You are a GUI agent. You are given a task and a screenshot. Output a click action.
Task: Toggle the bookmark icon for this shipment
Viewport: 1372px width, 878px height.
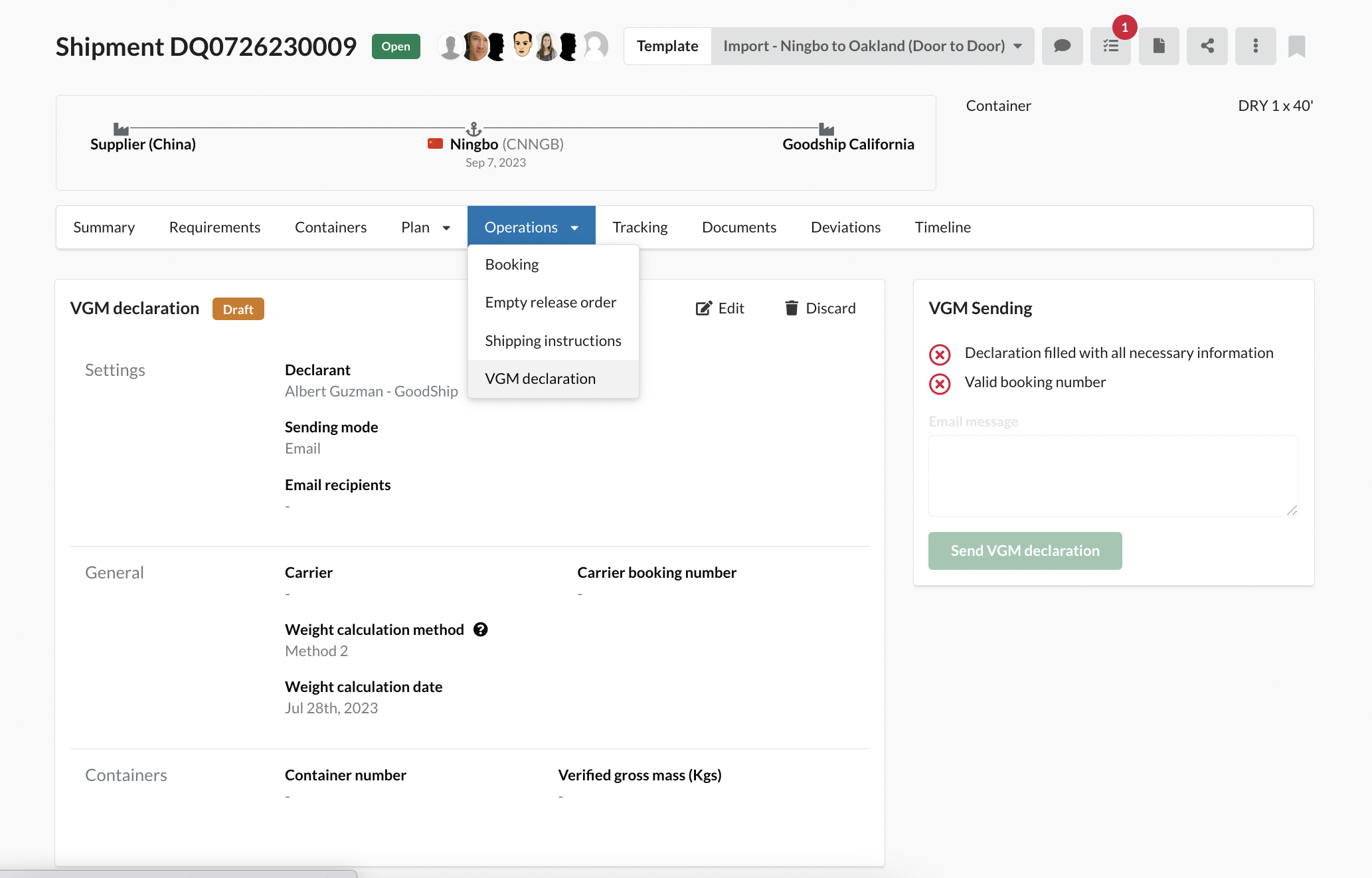click(1296, 46)
